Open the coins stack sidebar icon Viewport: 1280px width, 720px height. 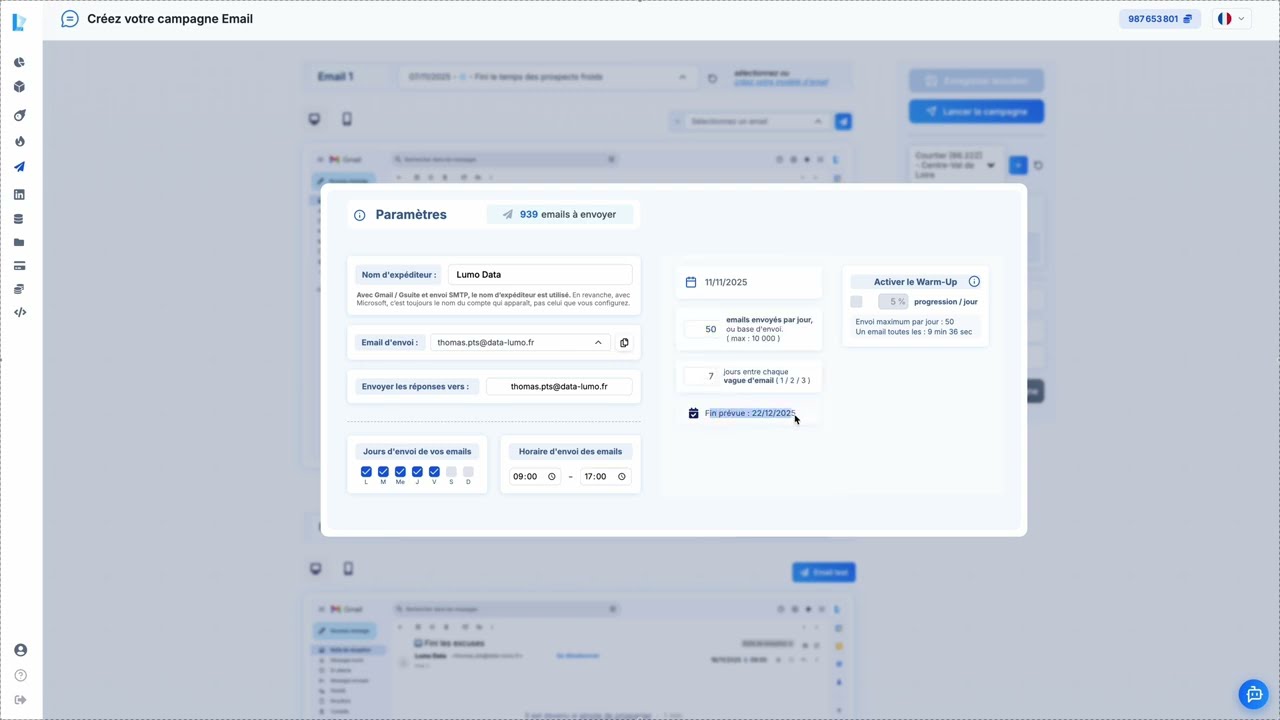pyautogui.click(x=20, y=289)
